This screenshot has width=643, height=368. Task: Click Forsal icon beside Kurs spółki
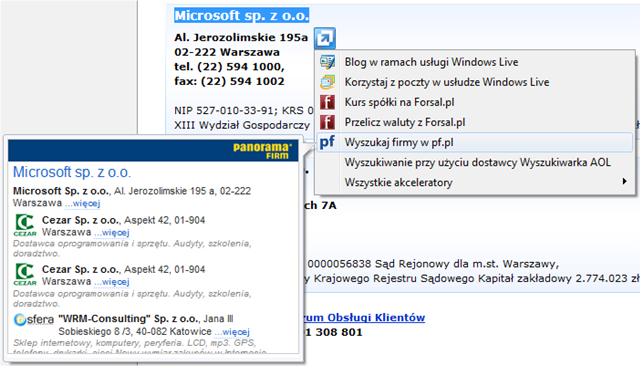coord(327,102)
